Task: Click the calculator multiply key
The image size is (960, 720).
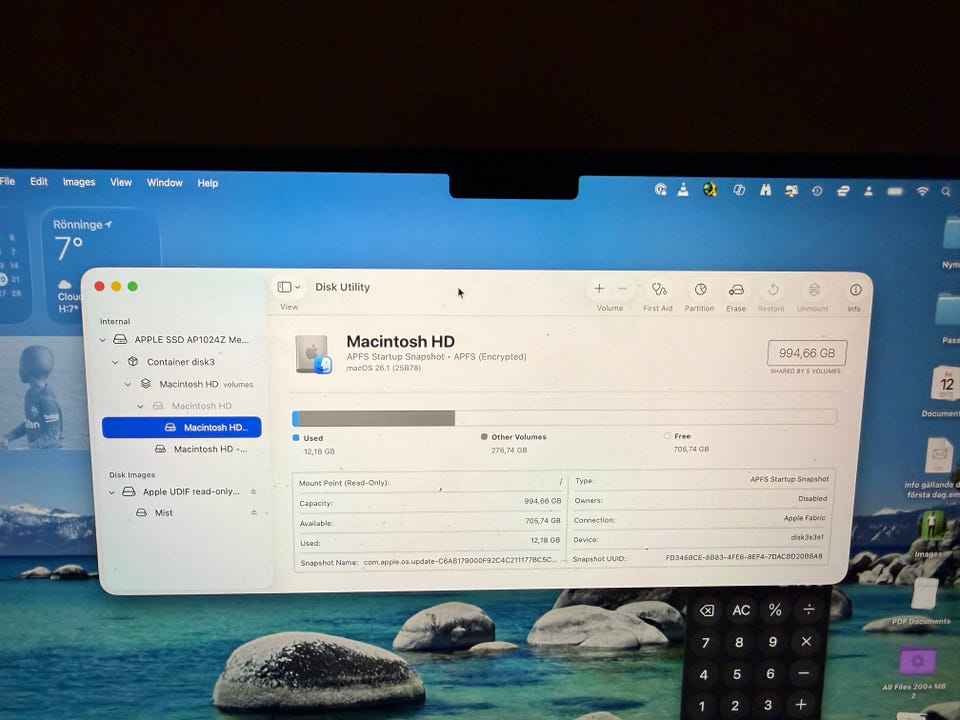Action: point(806,641)
